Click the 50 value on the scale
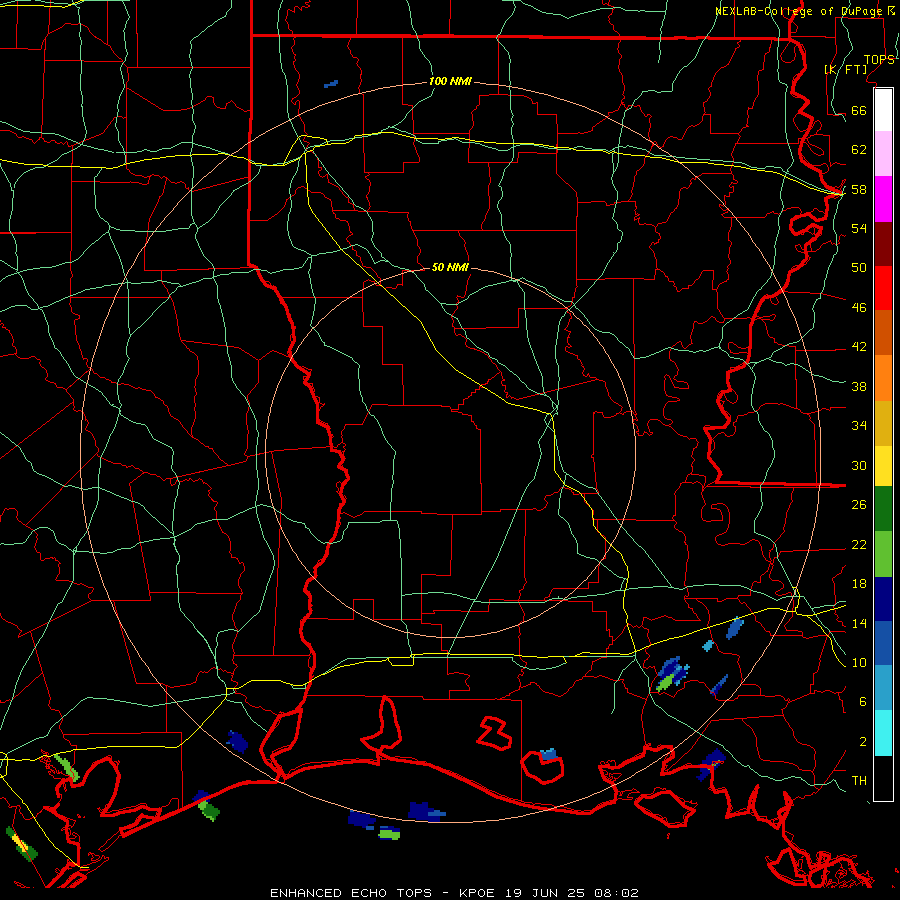 coord(859,267)
